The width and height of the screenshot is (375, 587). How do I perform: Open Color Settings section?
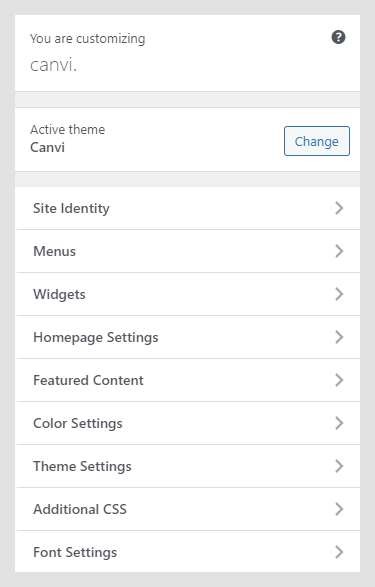[x=188, y=423]
